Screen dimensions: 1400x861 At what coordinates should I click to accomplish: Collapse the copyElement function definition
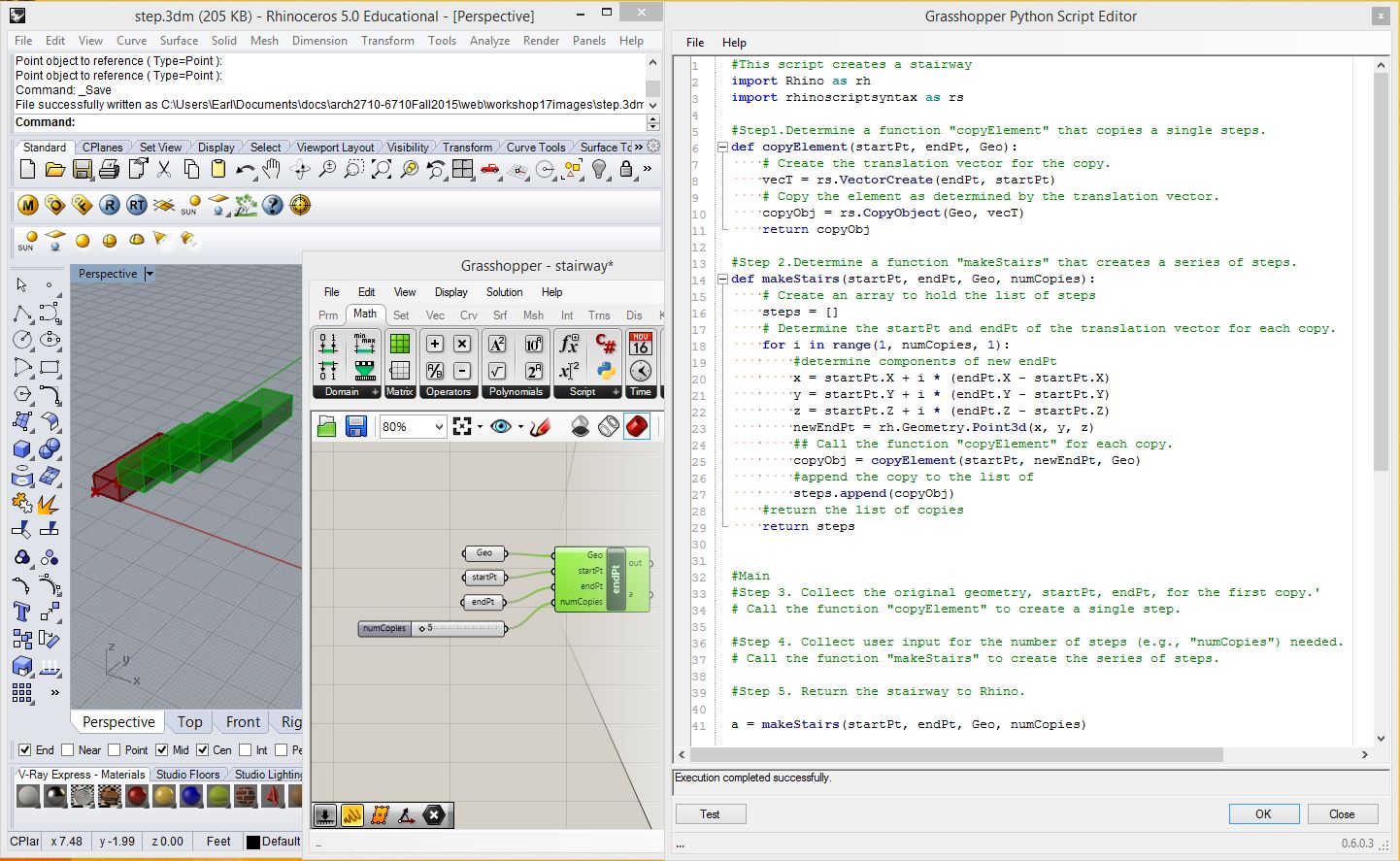click(x=722, y=148)
